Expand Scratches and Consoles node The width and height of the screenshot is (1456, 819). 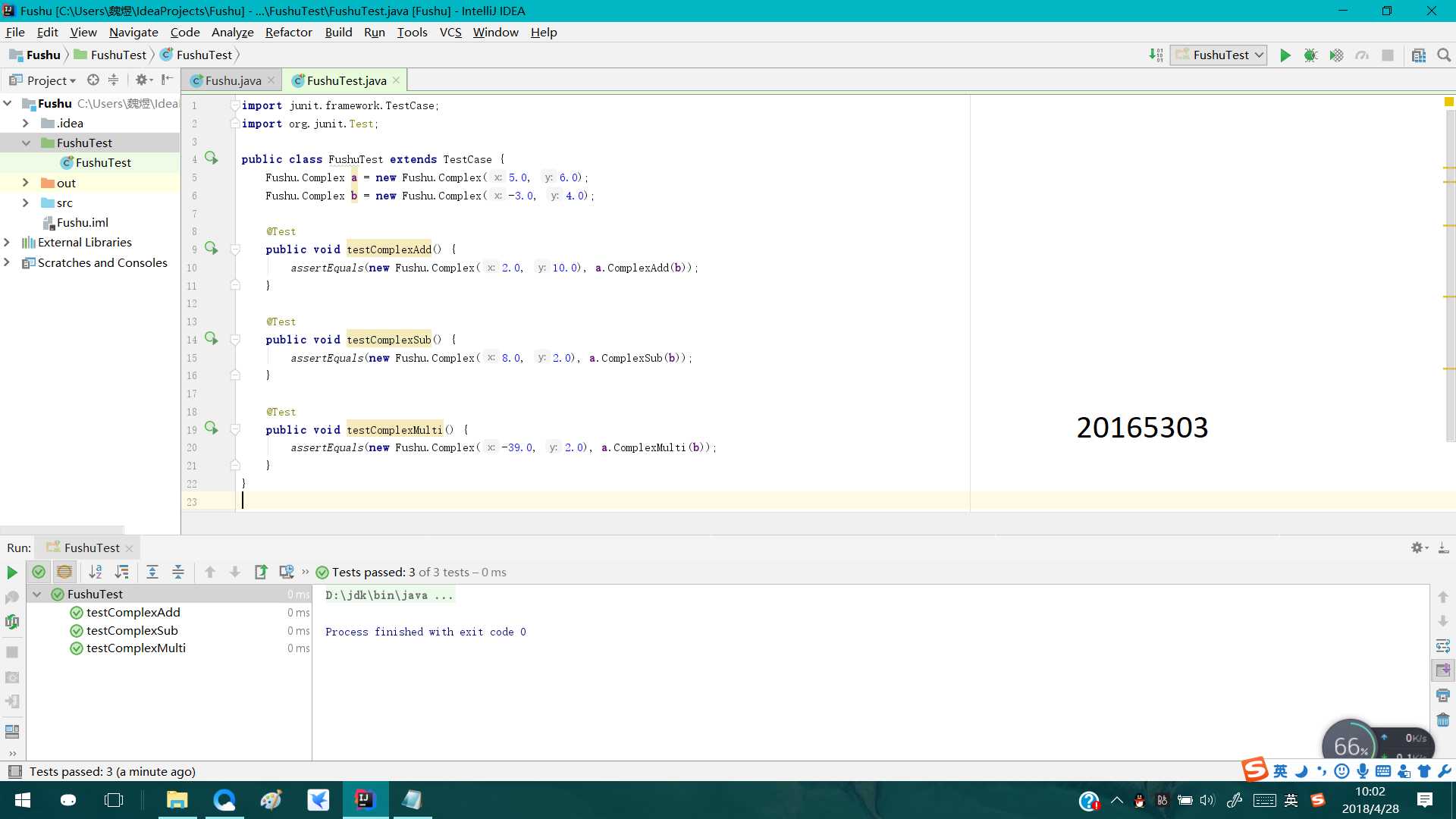(8, 262)
